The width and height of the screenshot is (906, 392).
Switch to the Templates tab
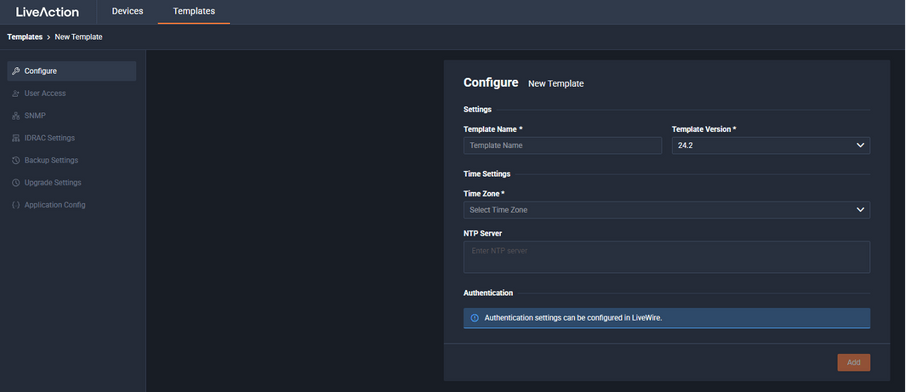pos(194,11)
